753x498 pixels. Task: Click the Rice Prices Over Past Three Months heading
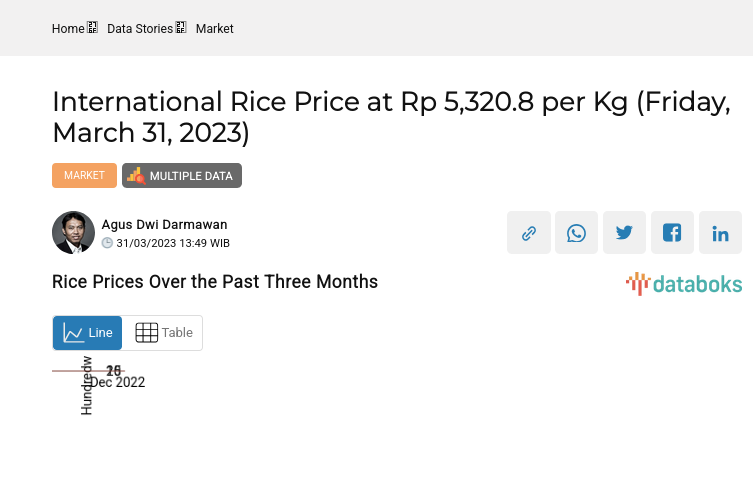pyautogui.click(x=215, y=282)
